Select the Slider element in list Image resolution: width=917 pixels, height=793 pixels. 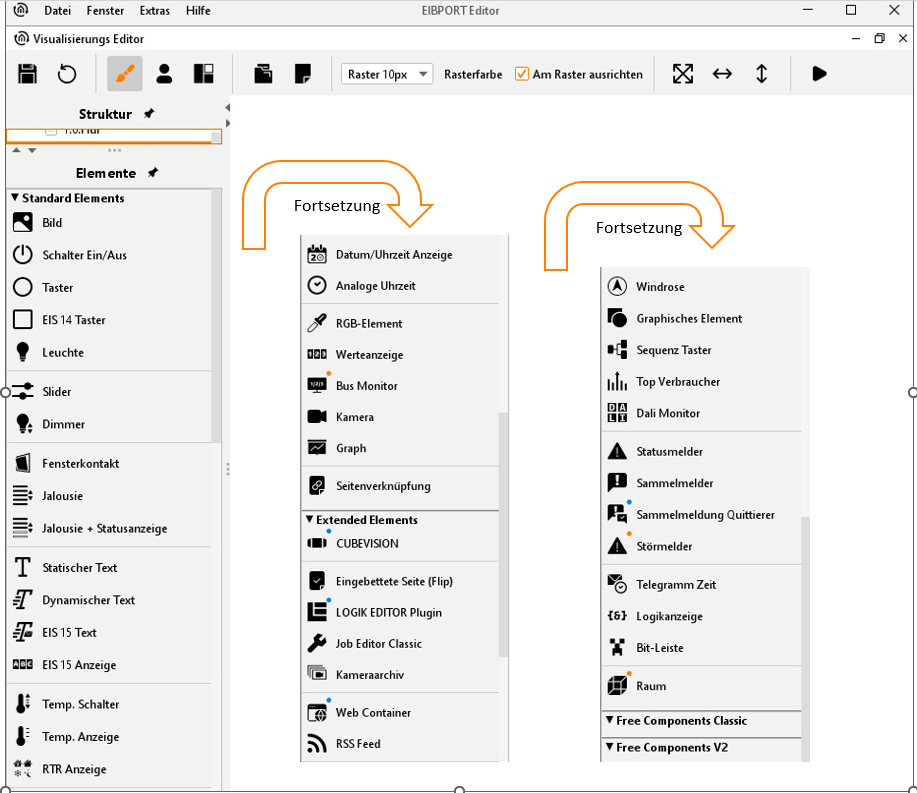(56, 392)
